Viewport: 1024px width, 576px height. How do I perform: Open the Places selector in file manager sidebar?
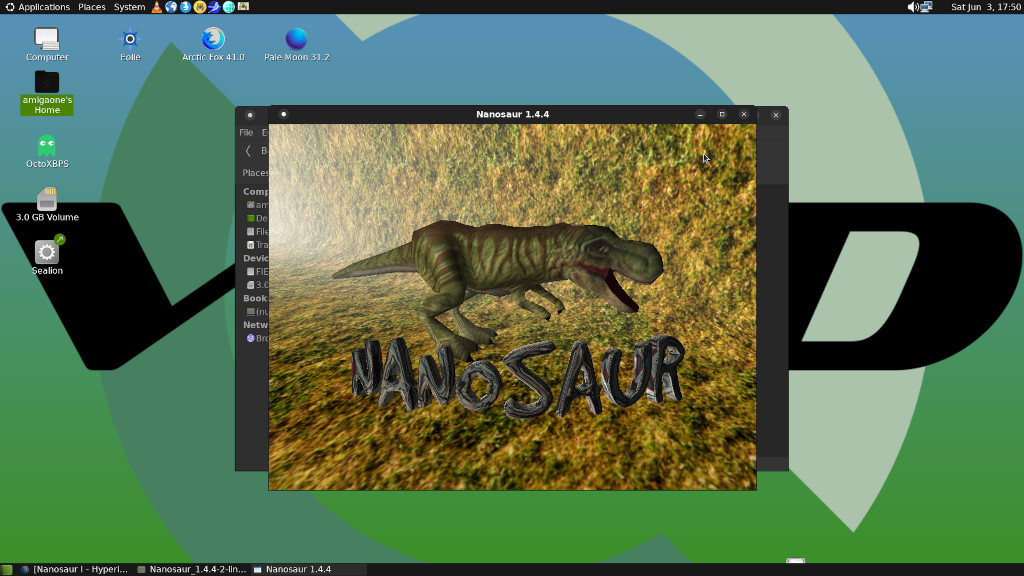point(255,173)
